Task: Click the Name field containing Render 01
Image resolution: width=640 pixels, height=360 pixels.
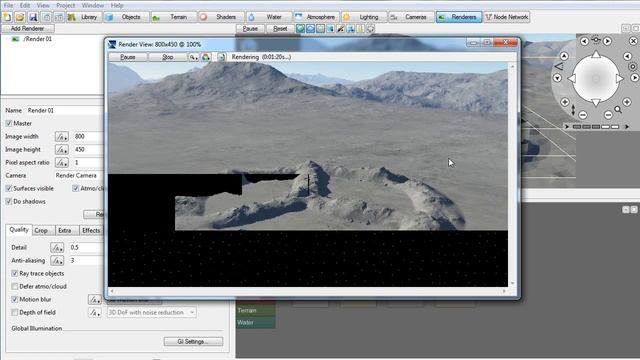Action: [64, 111]
